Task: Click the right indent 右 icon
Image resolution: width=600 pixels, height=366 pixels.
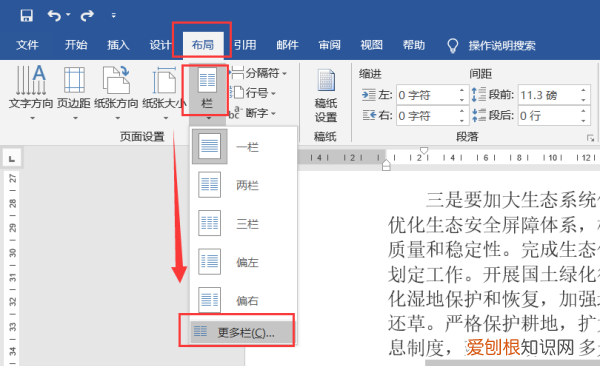Action: 369,115
